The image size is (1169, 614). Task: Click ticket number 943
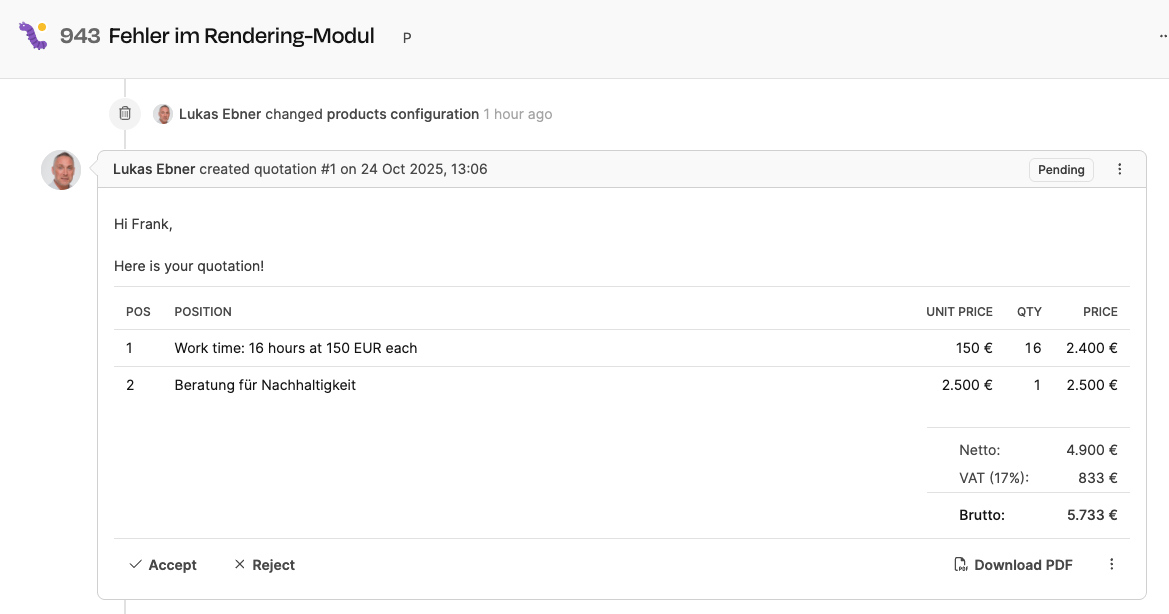[80, 36]
